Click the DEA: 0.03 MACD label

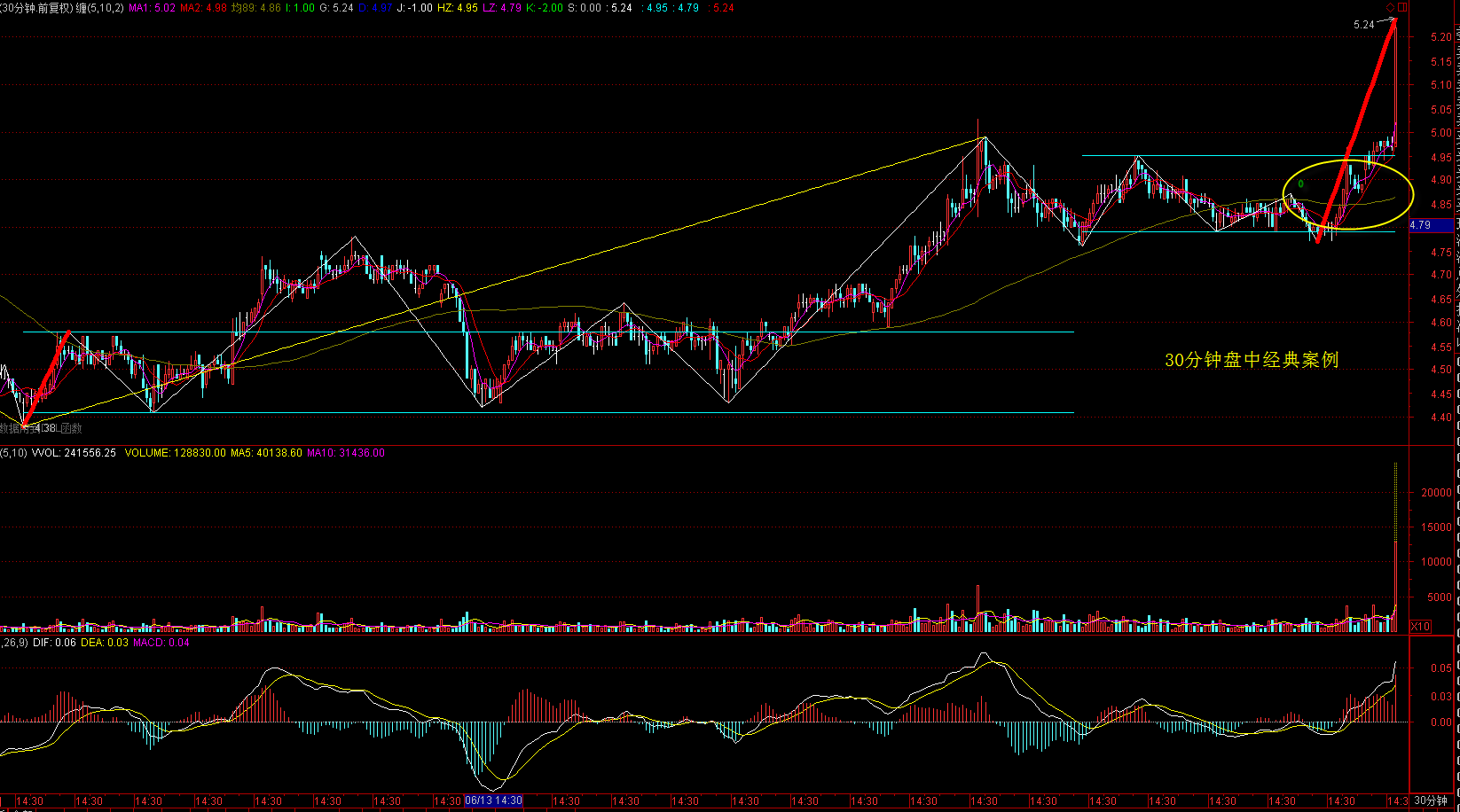pyautogui.click(x=105, y=643)
